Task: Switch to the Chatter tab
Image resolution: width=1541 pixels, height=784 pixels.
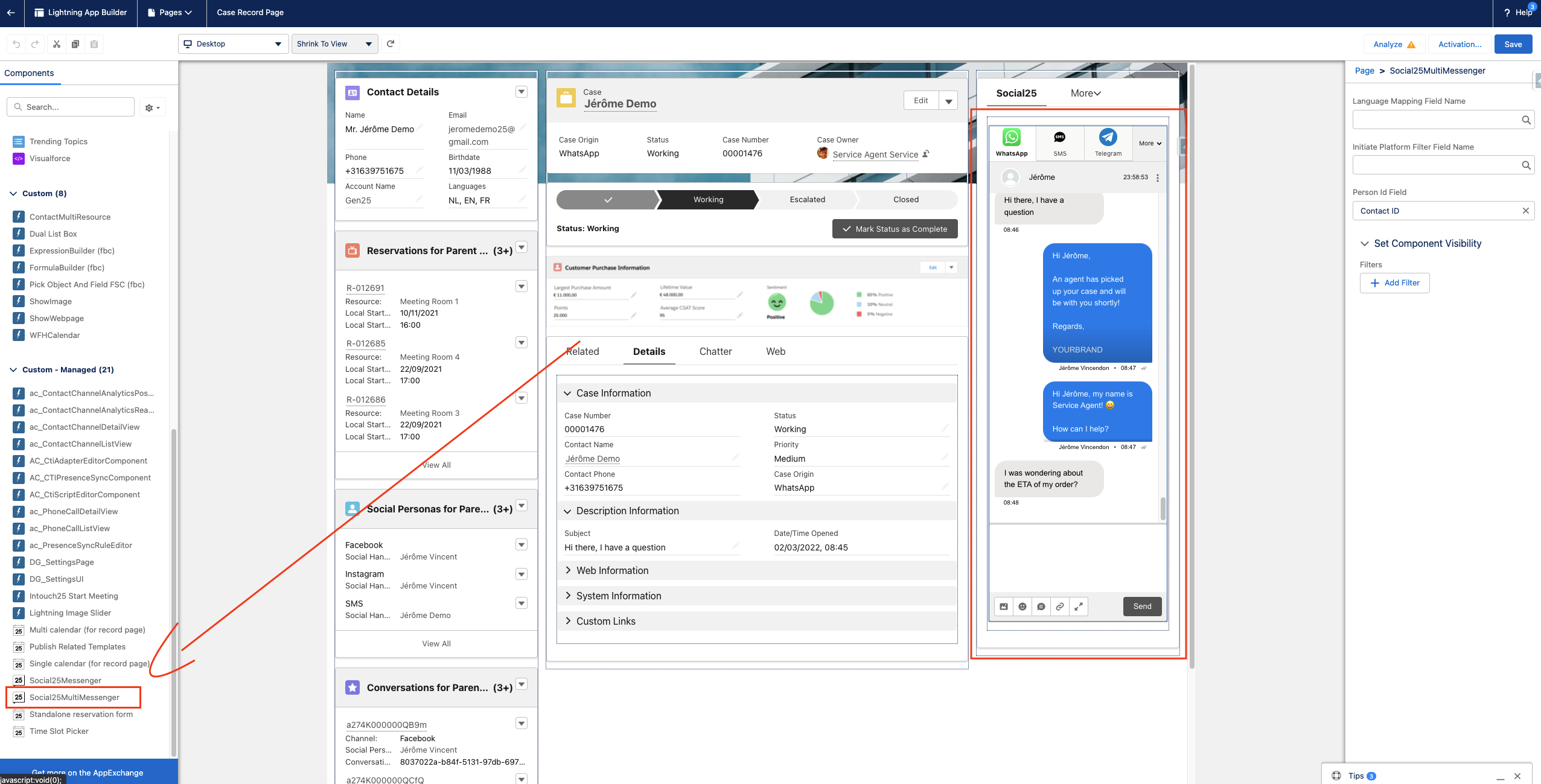Action: click(715, 352)
